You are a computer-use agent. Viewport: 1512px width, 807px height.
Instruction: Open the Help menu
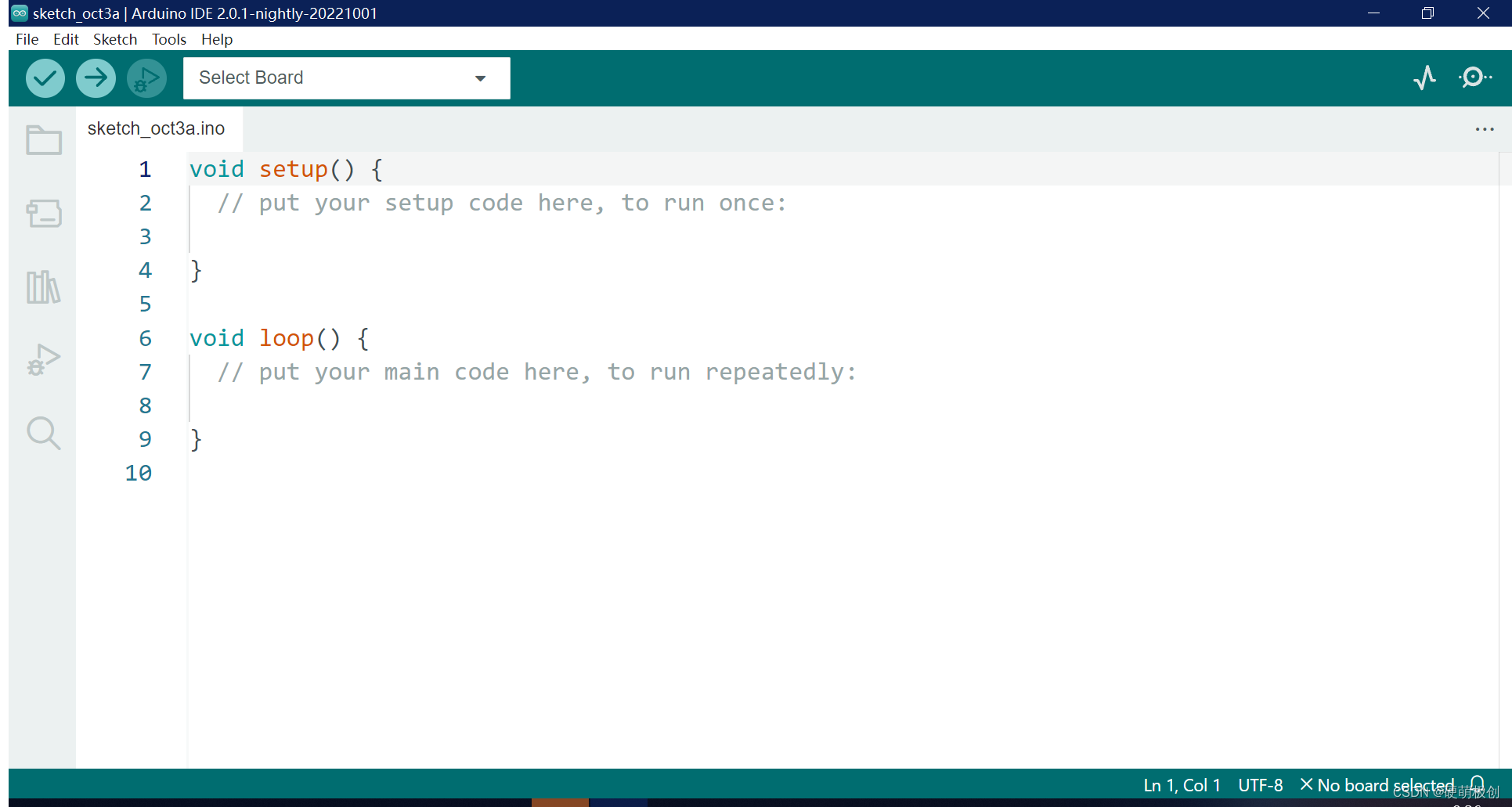click(x=217, y=39)
